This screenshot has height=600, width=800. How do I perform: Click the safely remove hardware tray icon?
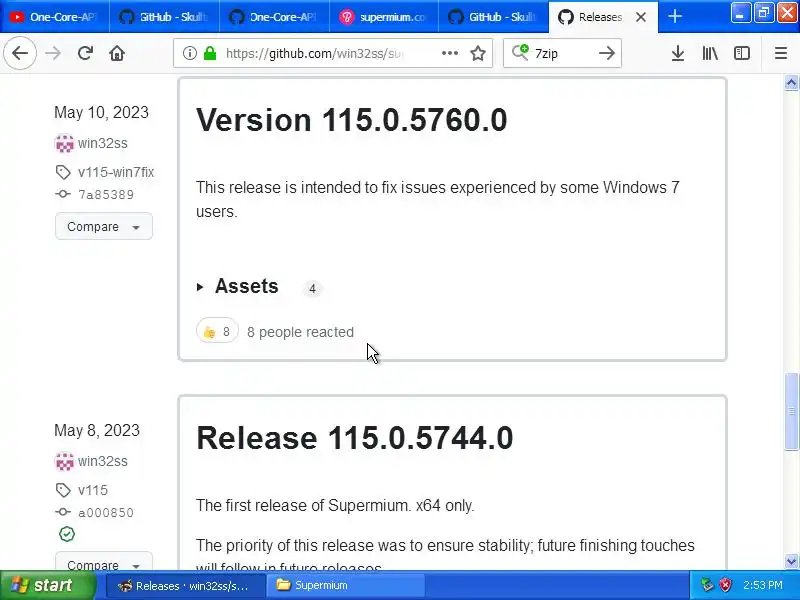point(707,585)
